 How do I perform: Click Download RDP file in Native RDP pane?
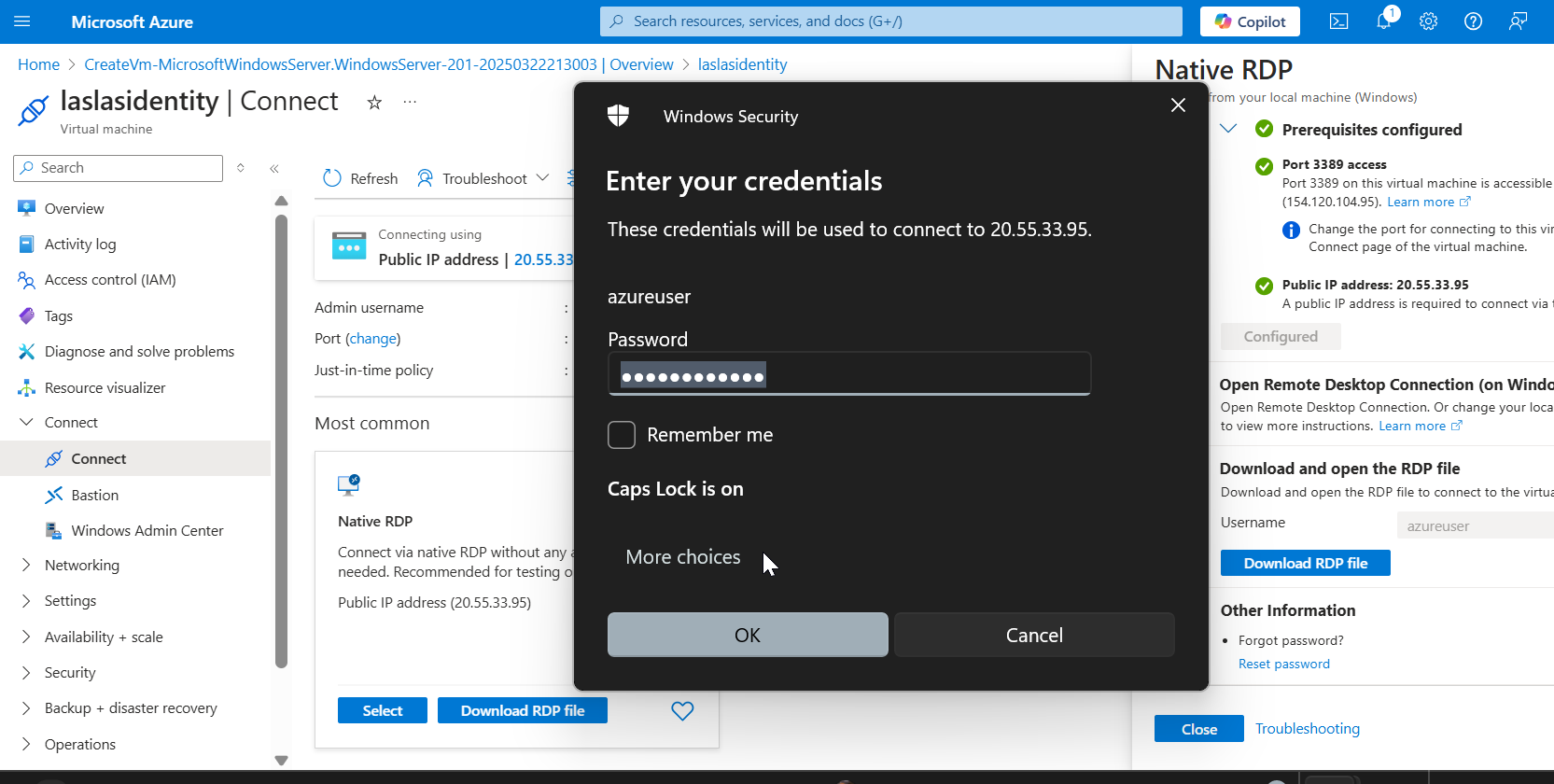(1306, 563)
